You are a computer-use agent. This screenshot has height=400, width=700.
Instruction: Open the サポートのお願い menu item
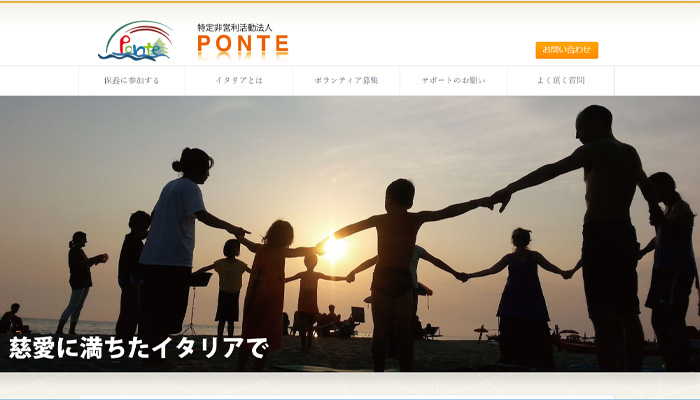(x=453, y=81)
